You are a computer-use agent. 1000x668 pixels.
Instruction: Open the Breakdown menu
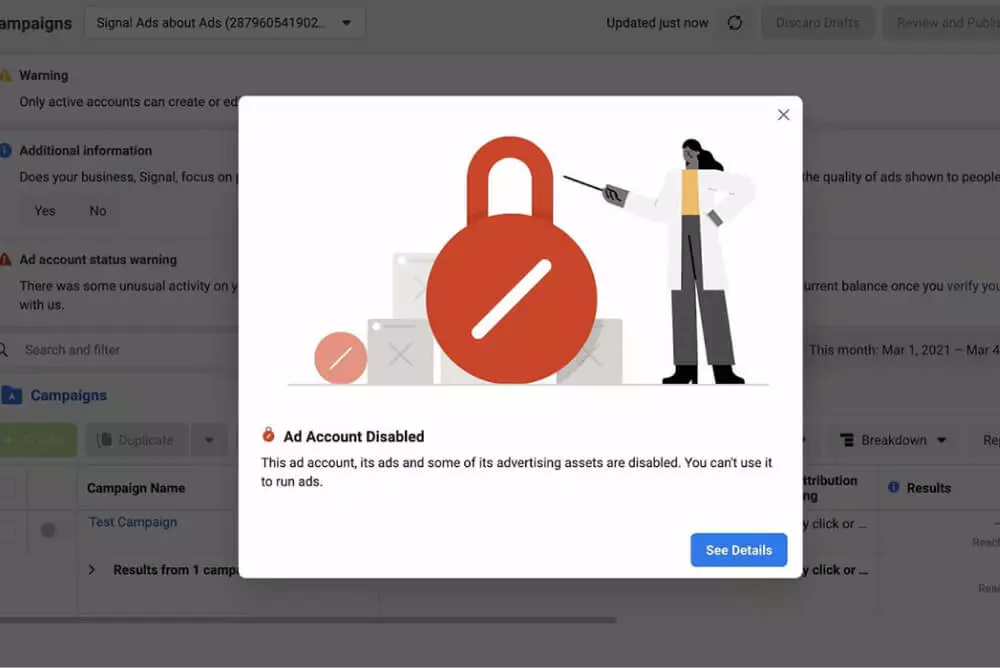pyautogui.click(x=893, y=440)
